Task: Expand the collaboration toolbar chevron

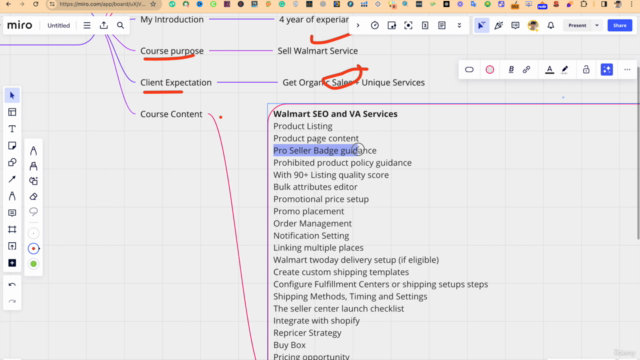Action: [x=358, y=25]
